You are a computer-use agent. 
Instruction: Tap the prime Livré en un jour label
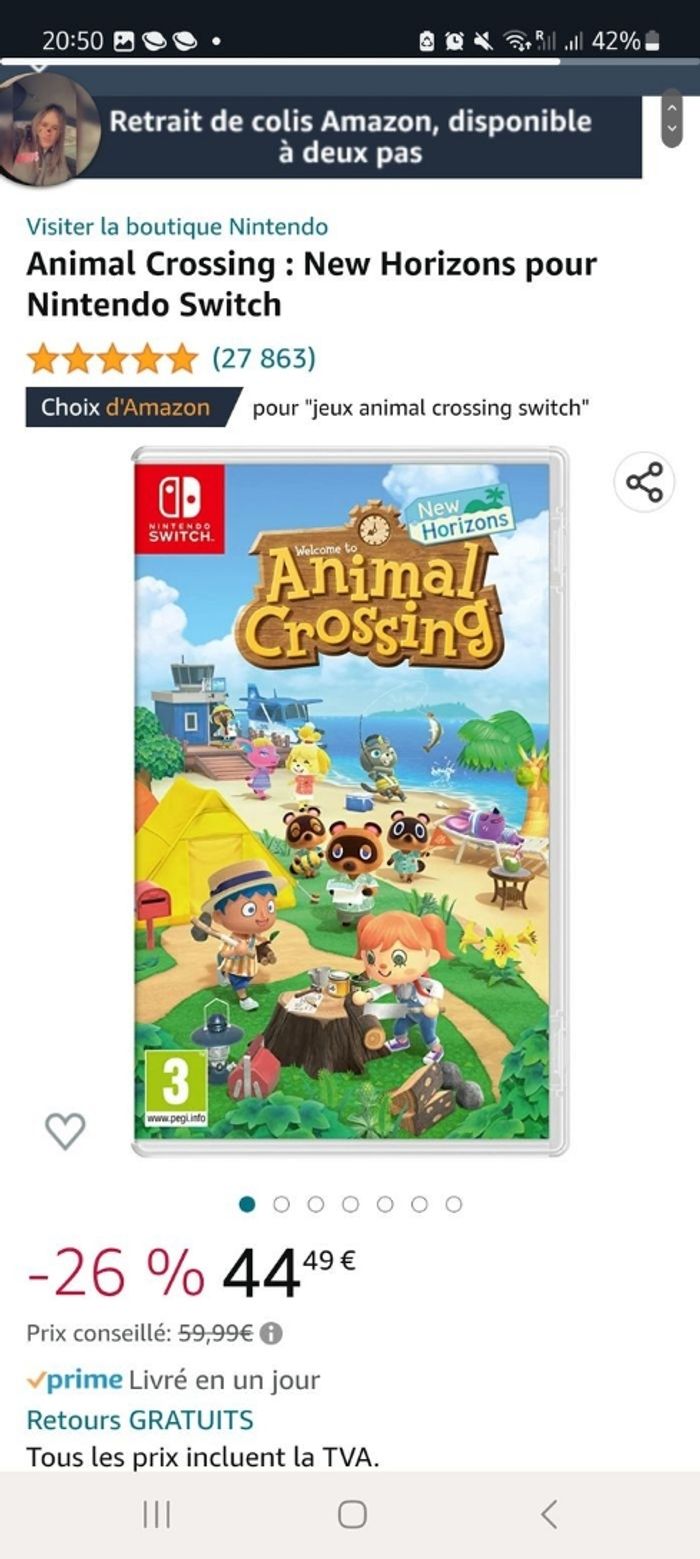(x=173, y=1380)
